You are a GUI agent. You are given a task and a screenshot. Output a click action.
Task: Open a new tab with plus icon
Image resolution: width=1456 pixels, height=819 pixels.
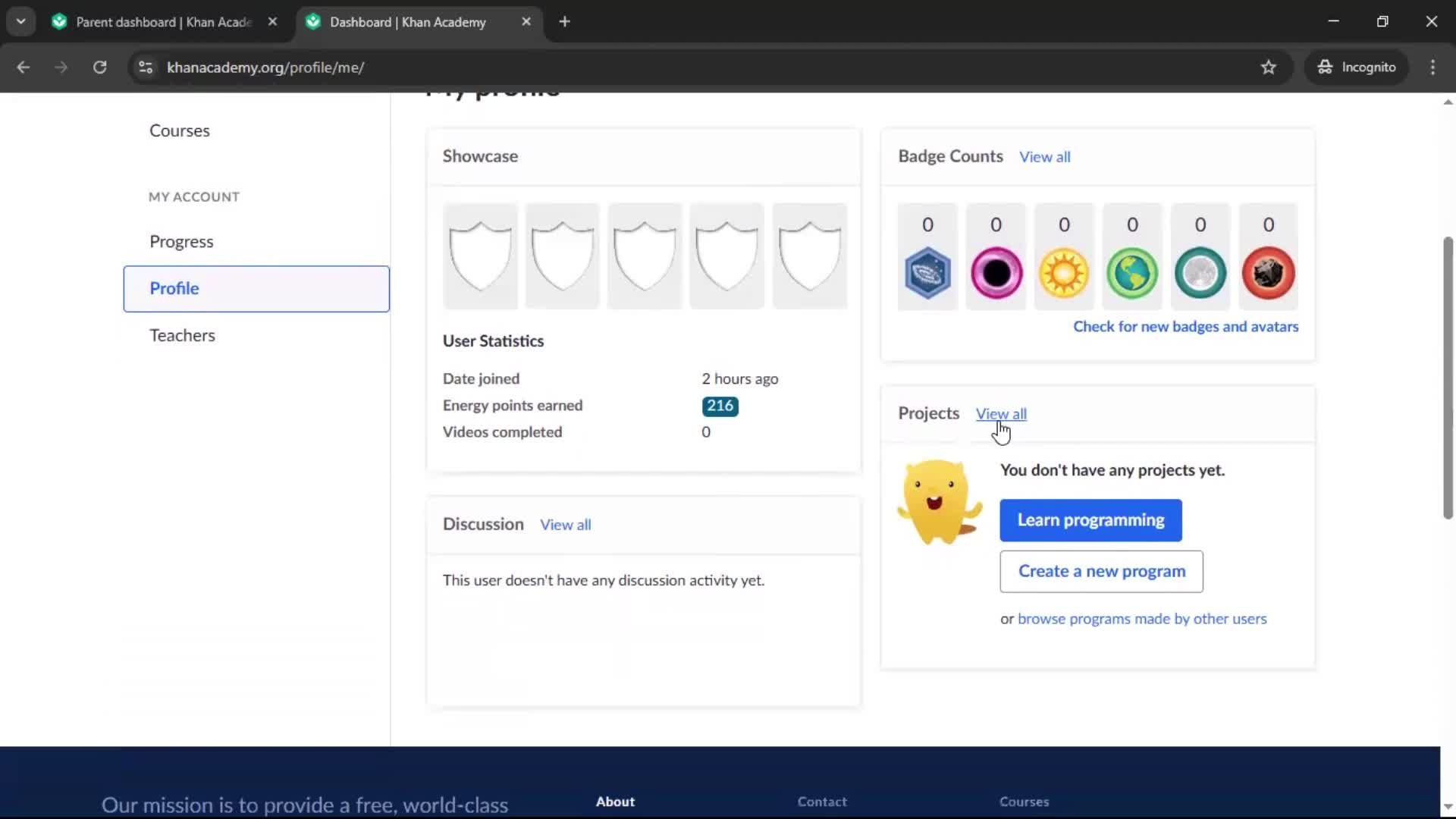[x=564, y=22]
